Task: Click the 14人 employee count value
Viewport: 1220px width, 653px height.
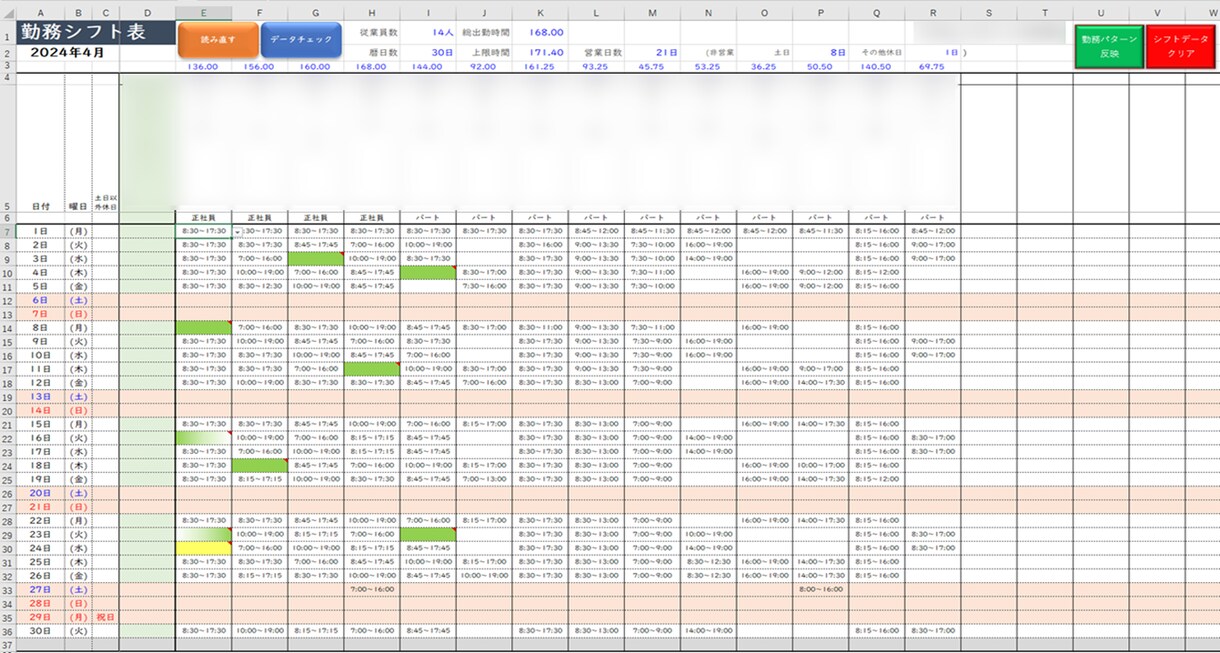Action: pyautogui.click(x=443, y=32)
